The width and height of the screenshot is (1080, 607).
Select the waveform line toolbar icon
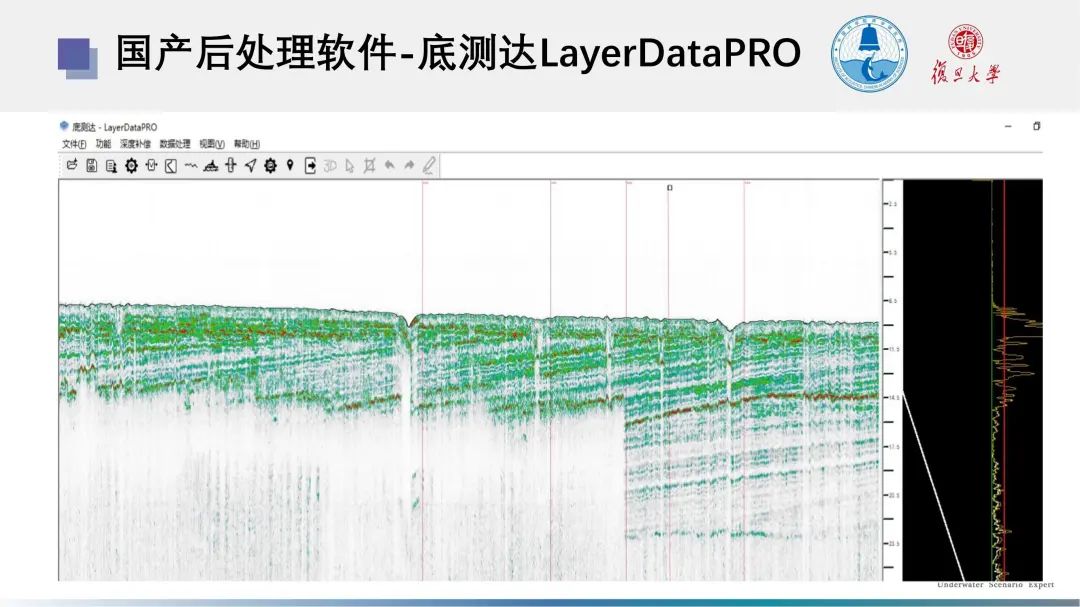pos(190,166)
